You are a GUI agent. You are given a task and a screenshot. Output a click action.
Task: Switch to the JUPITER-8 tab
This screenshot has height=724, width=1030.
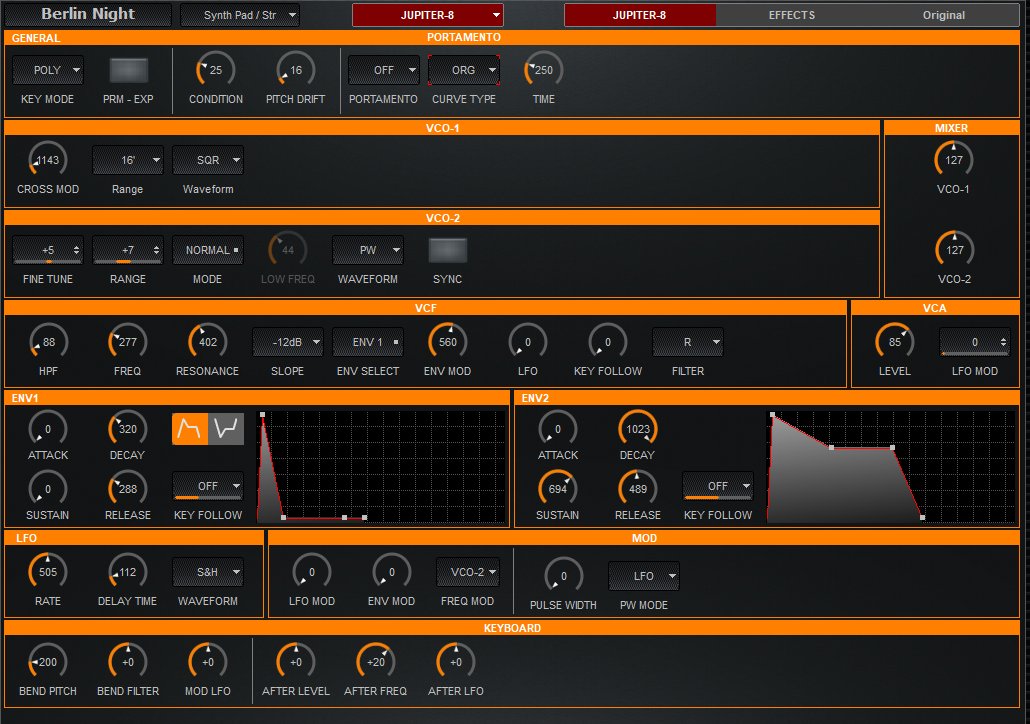tap(640, 15)
